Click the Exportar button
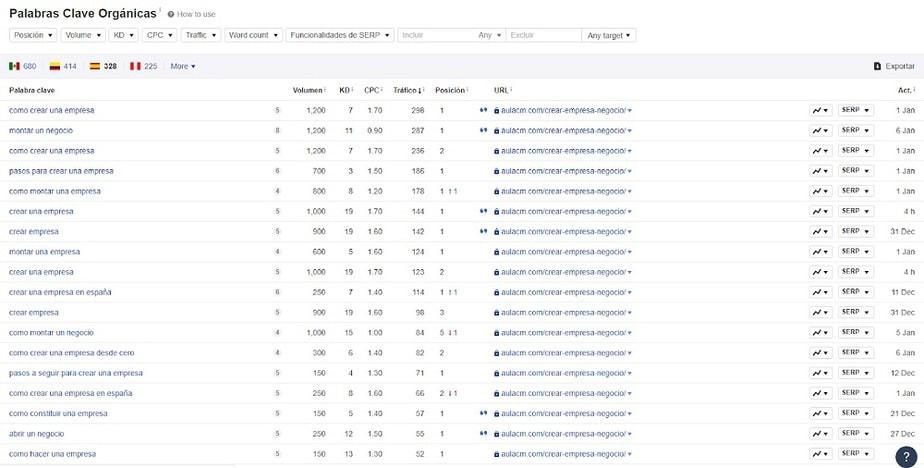The image size is (924, 468). (894, 67)
